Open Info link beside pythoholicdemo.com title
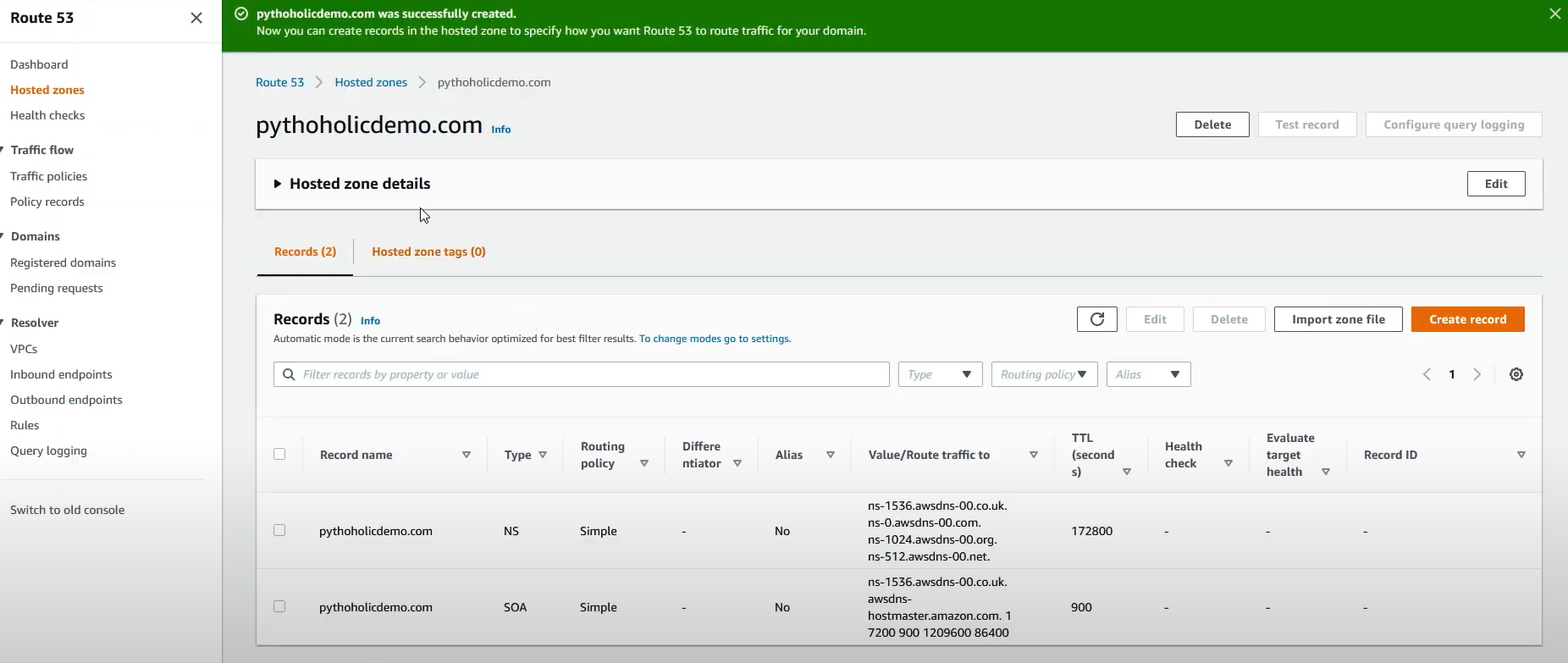1568x663 pixels. [x=501, y=130]
